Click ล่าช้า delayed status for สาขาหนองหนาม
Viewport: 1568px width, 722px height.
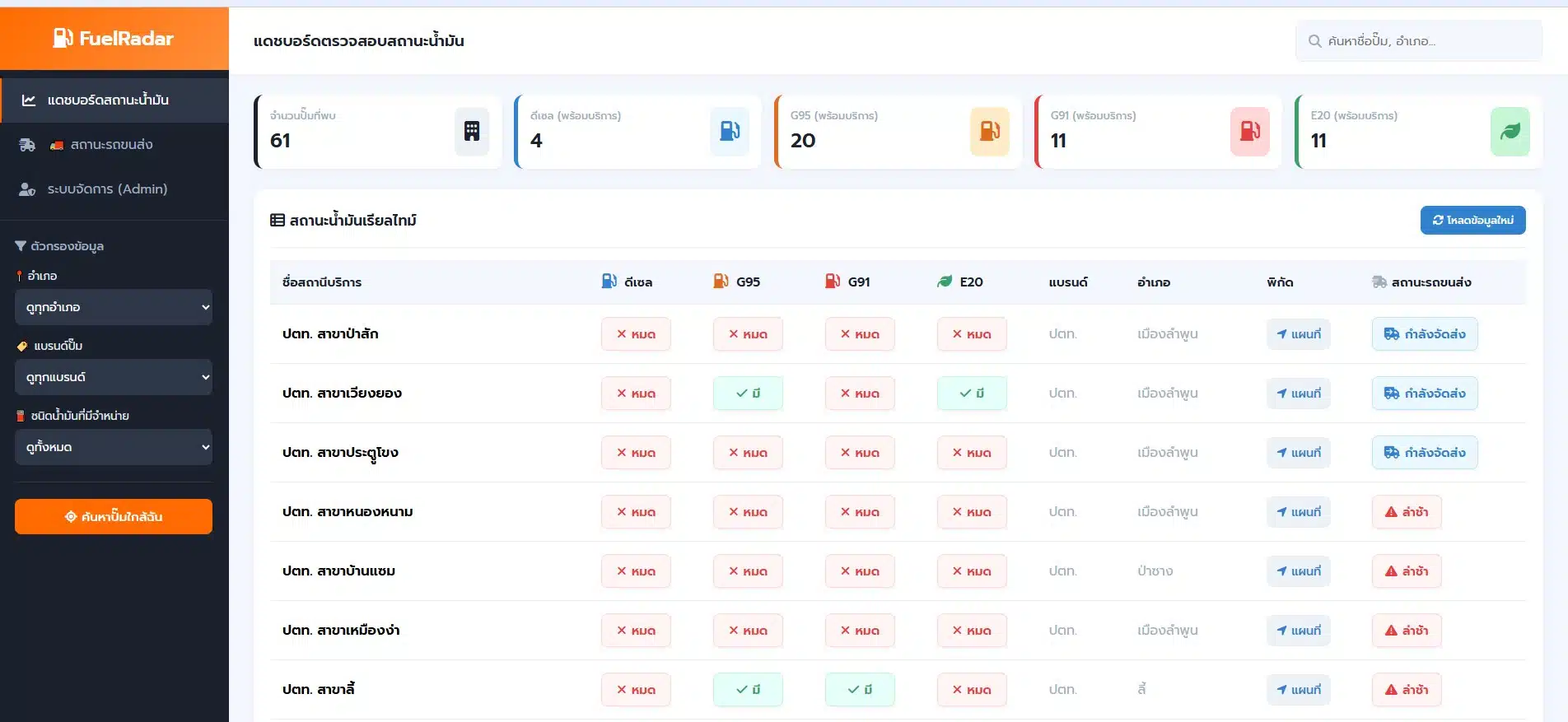(x=1407, y=512)
